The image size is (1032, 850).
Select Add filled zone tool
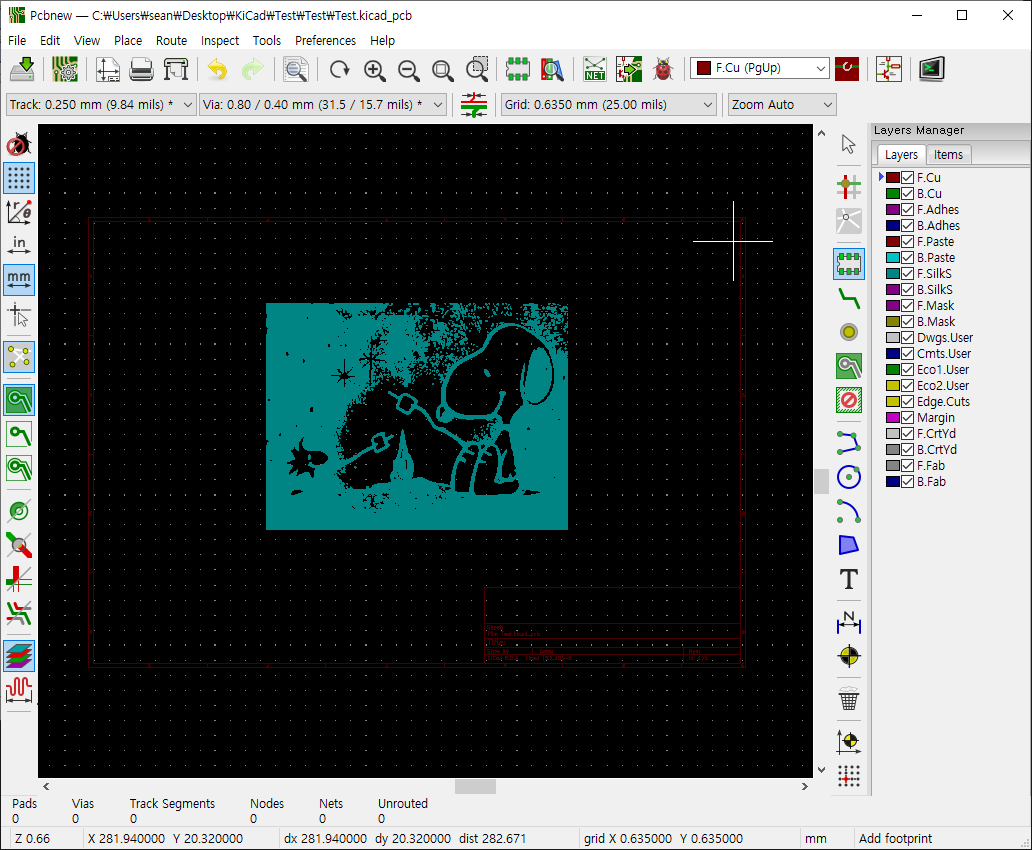848,366
